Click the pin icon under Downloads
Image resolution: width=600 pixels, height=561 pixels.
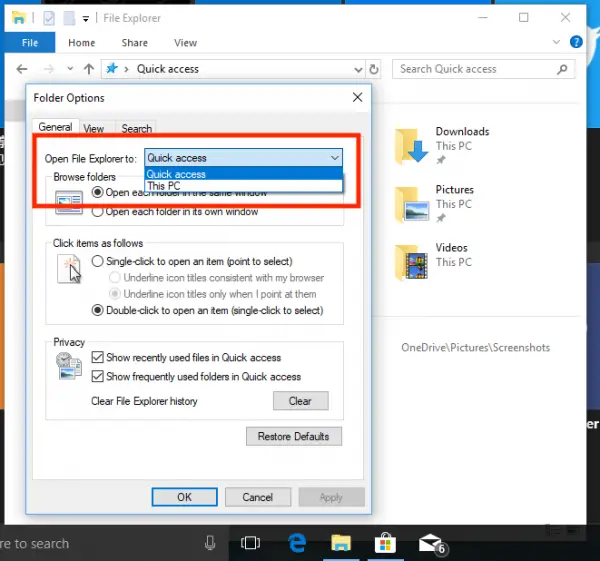coord(441,160)
